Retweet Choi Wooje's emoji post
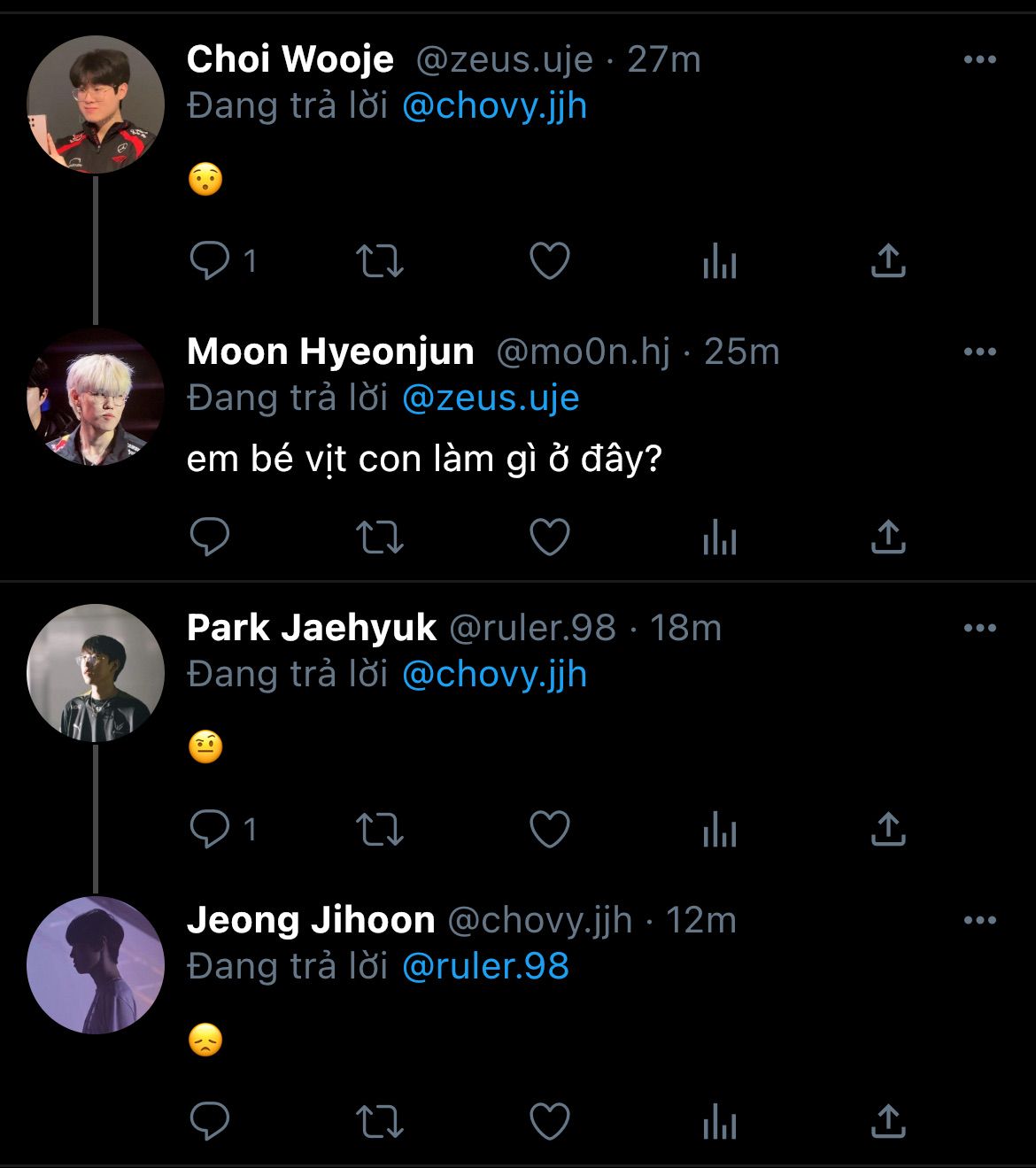The image size is (1036, 1168). coord(379,261)
